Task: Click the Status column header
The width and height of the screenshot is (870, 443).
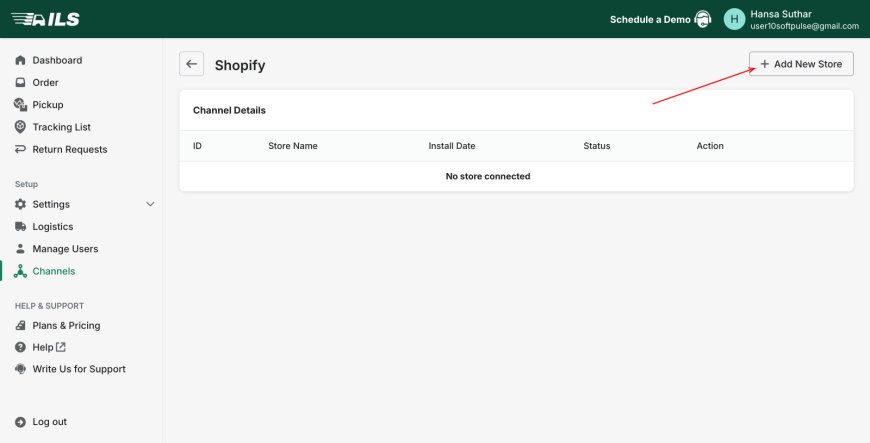Action: pos(596,146)
